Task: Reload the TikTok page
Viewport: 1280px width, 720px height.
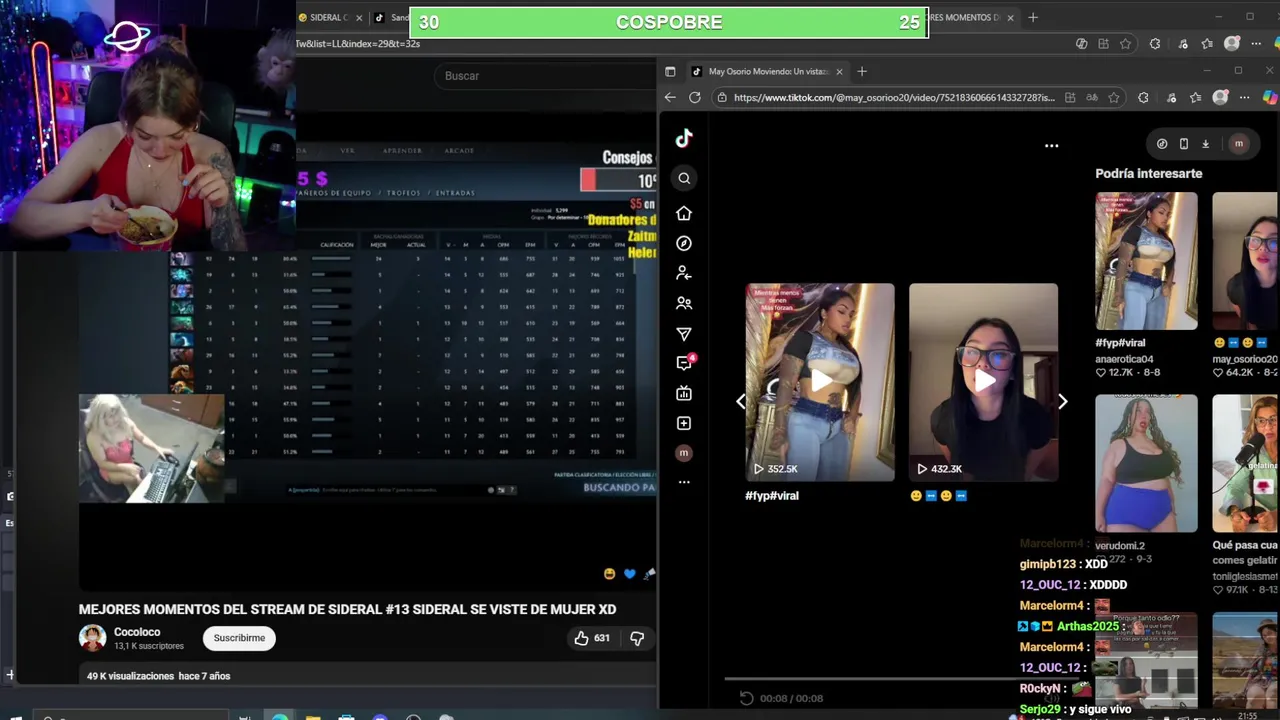Action: [x=695, y=97]
